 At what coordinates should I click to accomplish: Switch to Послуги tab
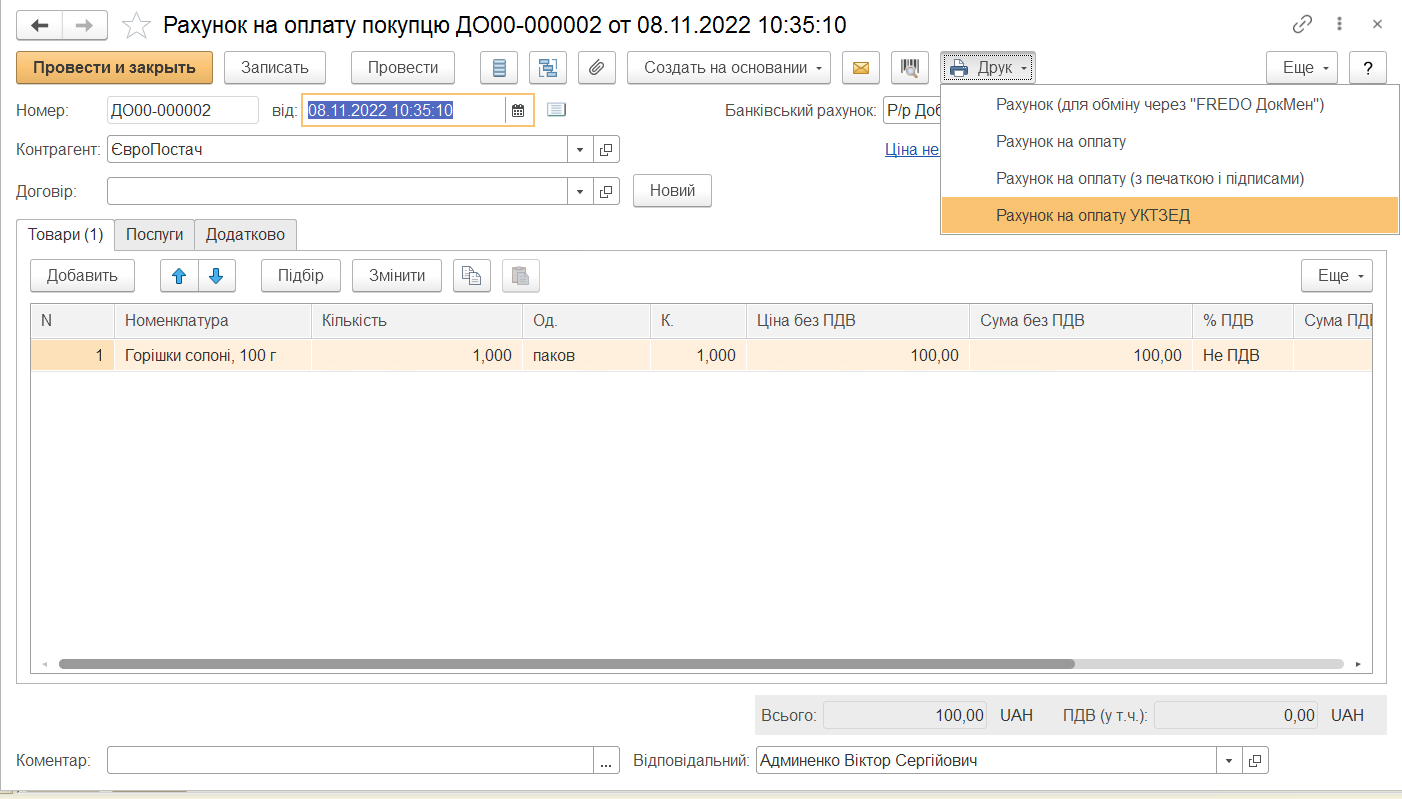[155, 235]
